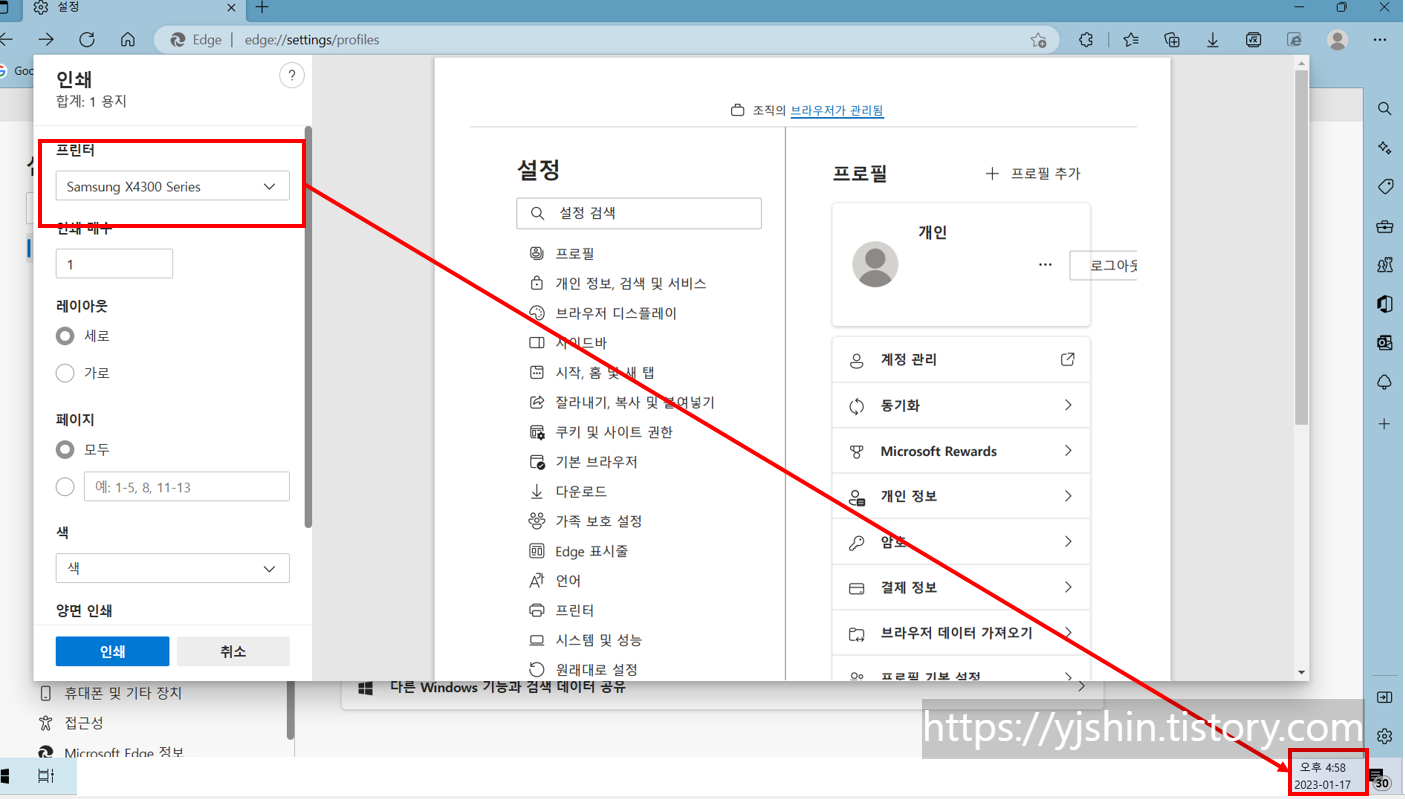Click the page range field 예: 1-5, 8, 11-13
Viewport: 1405px width, 799px height.
click(186, 487)
